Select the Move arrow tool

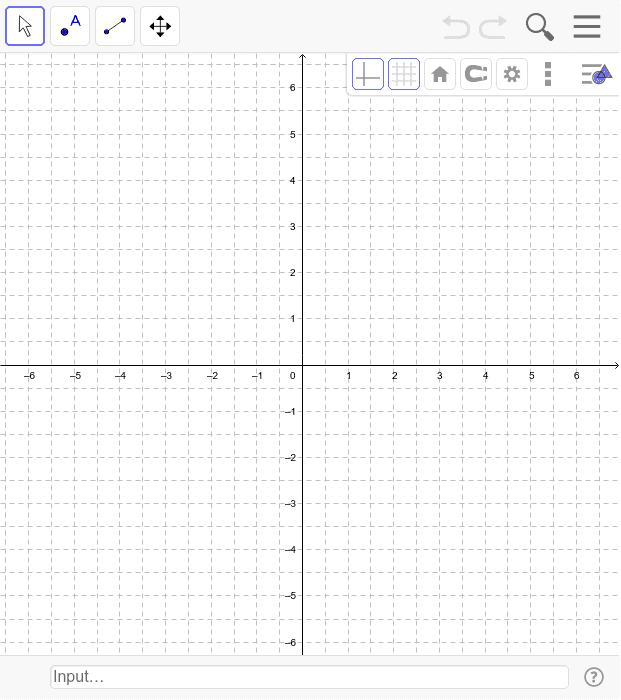(x=25, y=26)
